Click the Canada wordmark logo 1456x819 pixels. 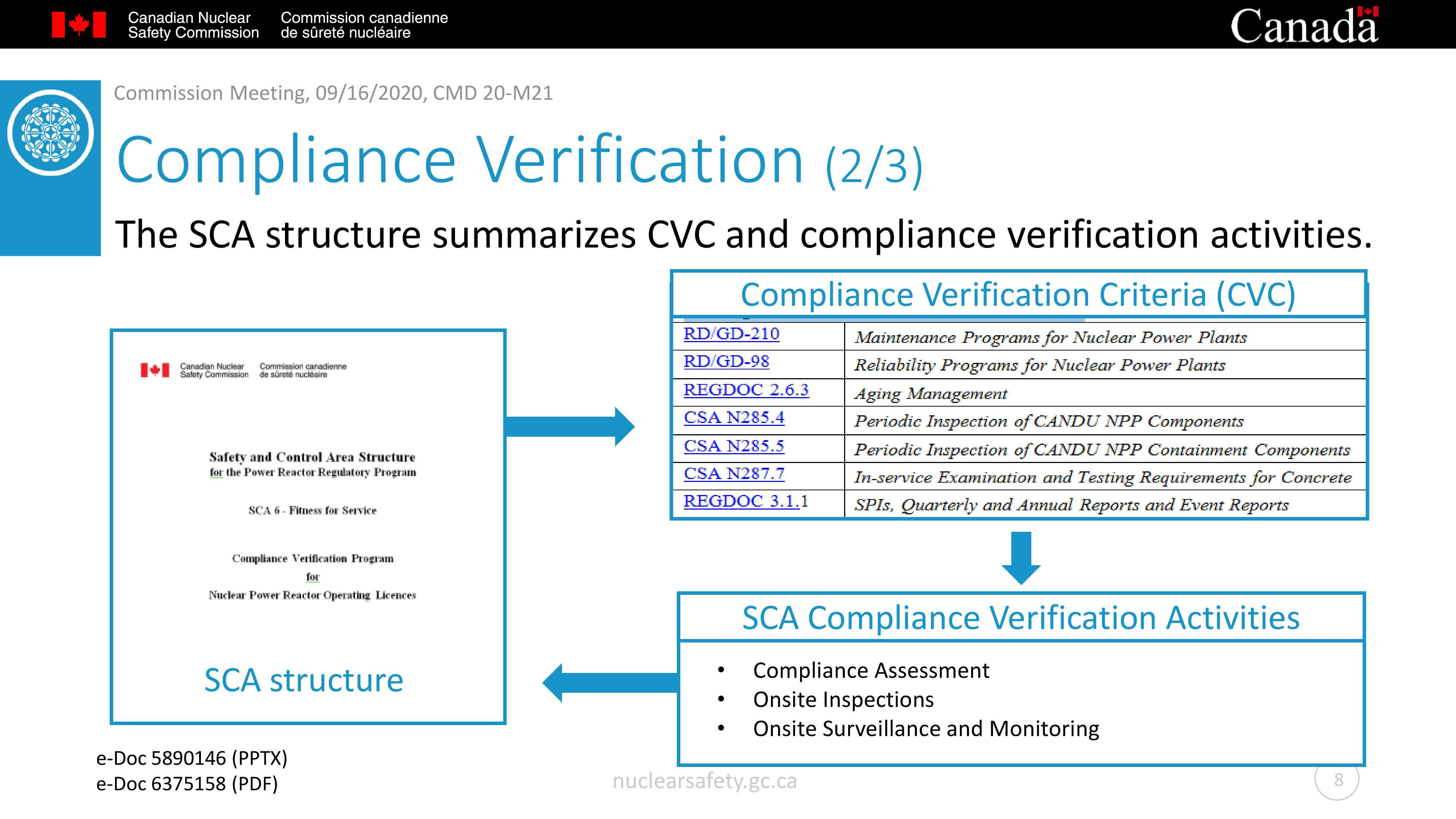tap(1305, 25)
